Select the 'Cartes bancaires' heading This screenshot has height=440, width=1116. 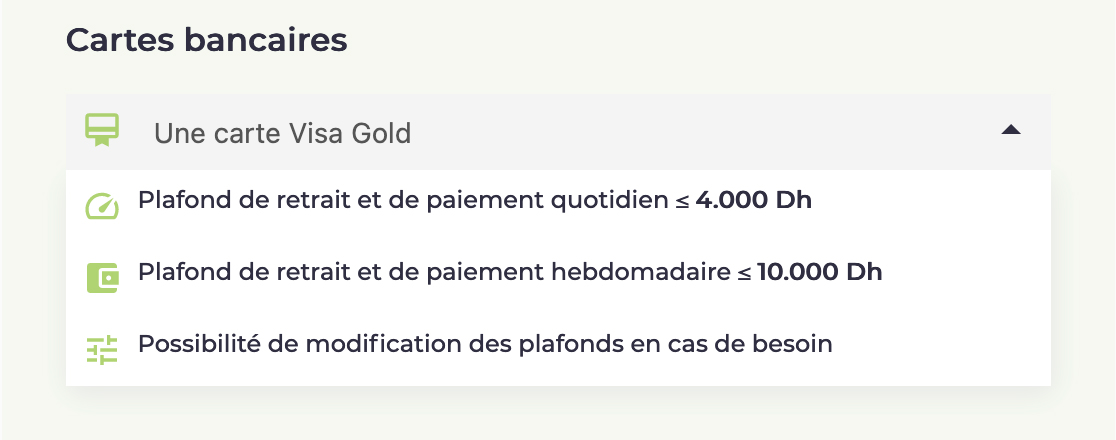point(206,41)
